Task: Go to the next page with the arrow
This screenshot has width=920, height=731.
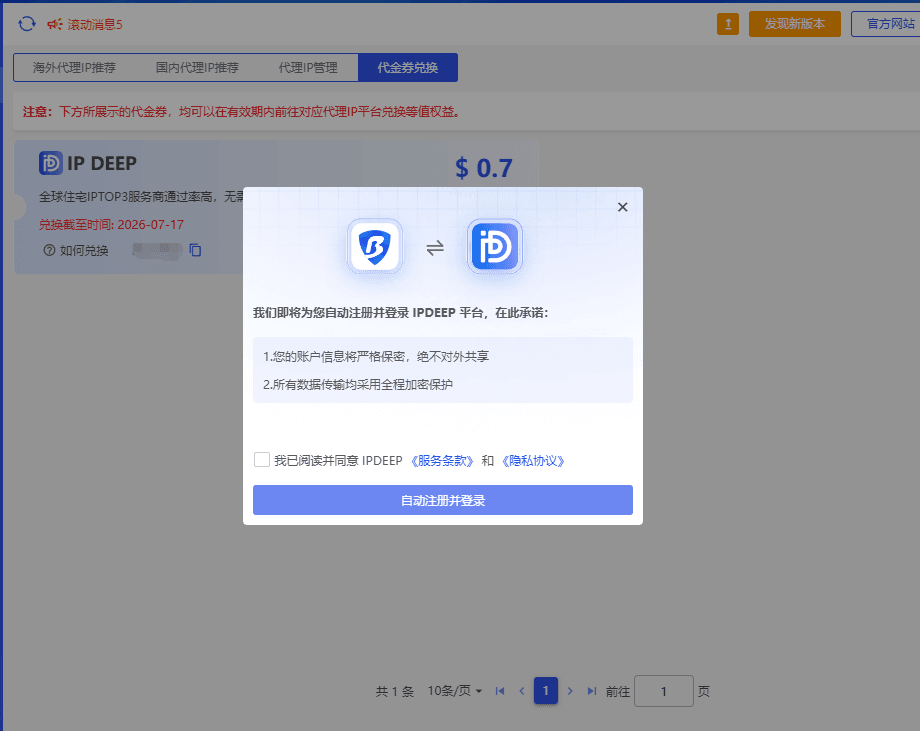Action: [x=570, y=691]
